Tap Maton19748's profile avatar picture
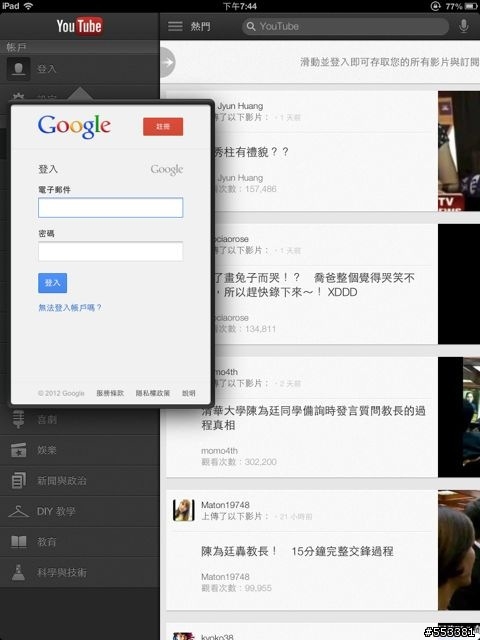The image size is (480, 640). [x=183, y=510]
